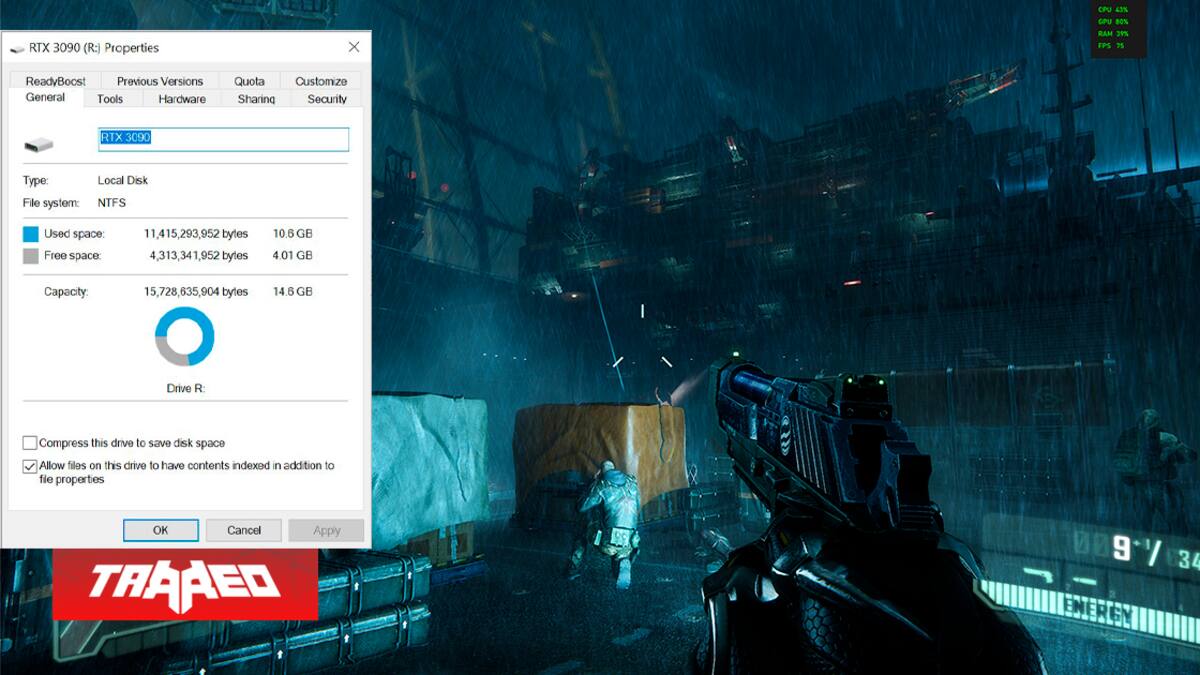Image resolution: width=1200 pixels, height=675 pixels.
Task: Click the 'Local Disk' type value
Action: [123, 181]
